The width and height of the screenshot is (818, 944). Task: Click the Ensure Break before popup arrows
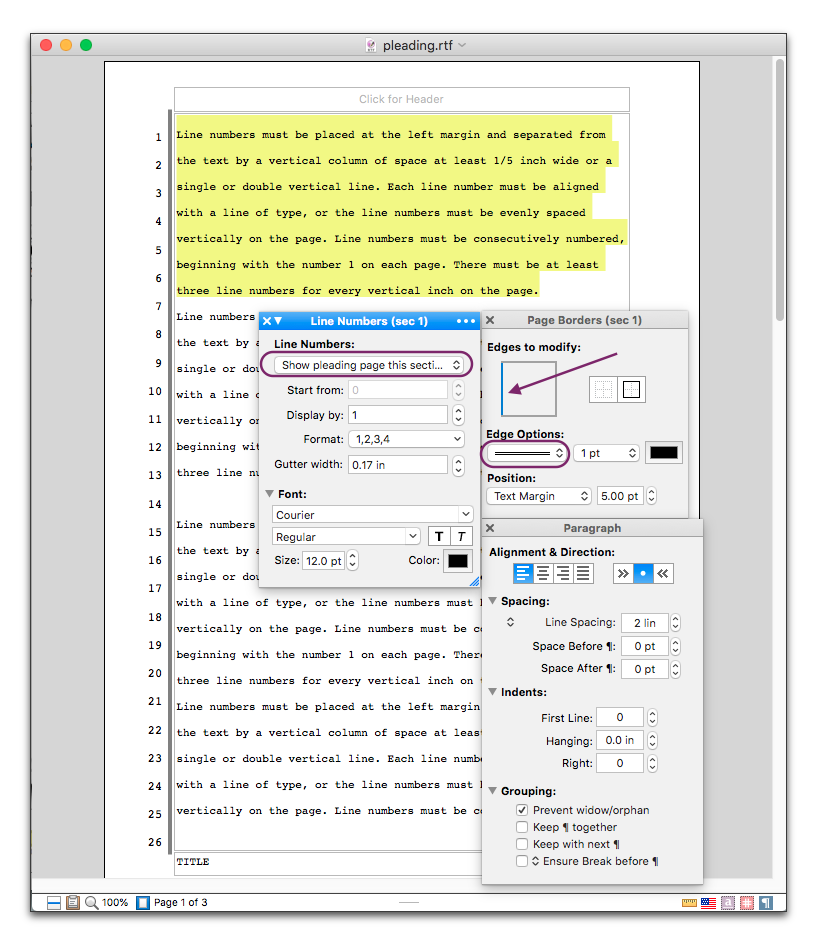(535, 861)
